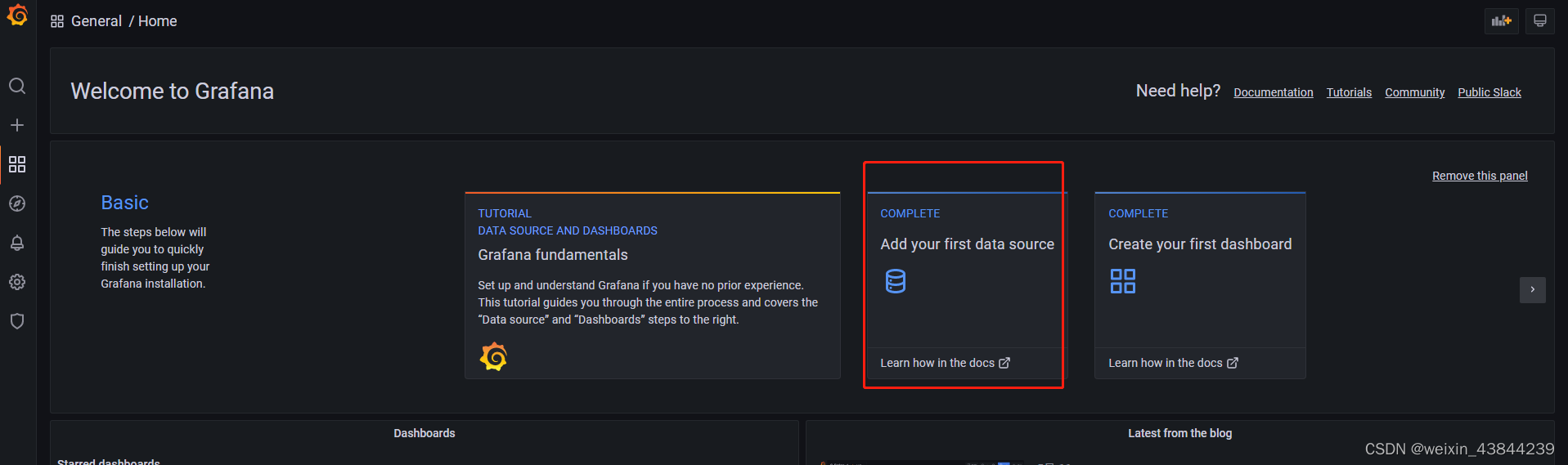1568x465 pixels.
Task: Open the Grafana fundamentals tutorial card
Action: click(652, 286)
